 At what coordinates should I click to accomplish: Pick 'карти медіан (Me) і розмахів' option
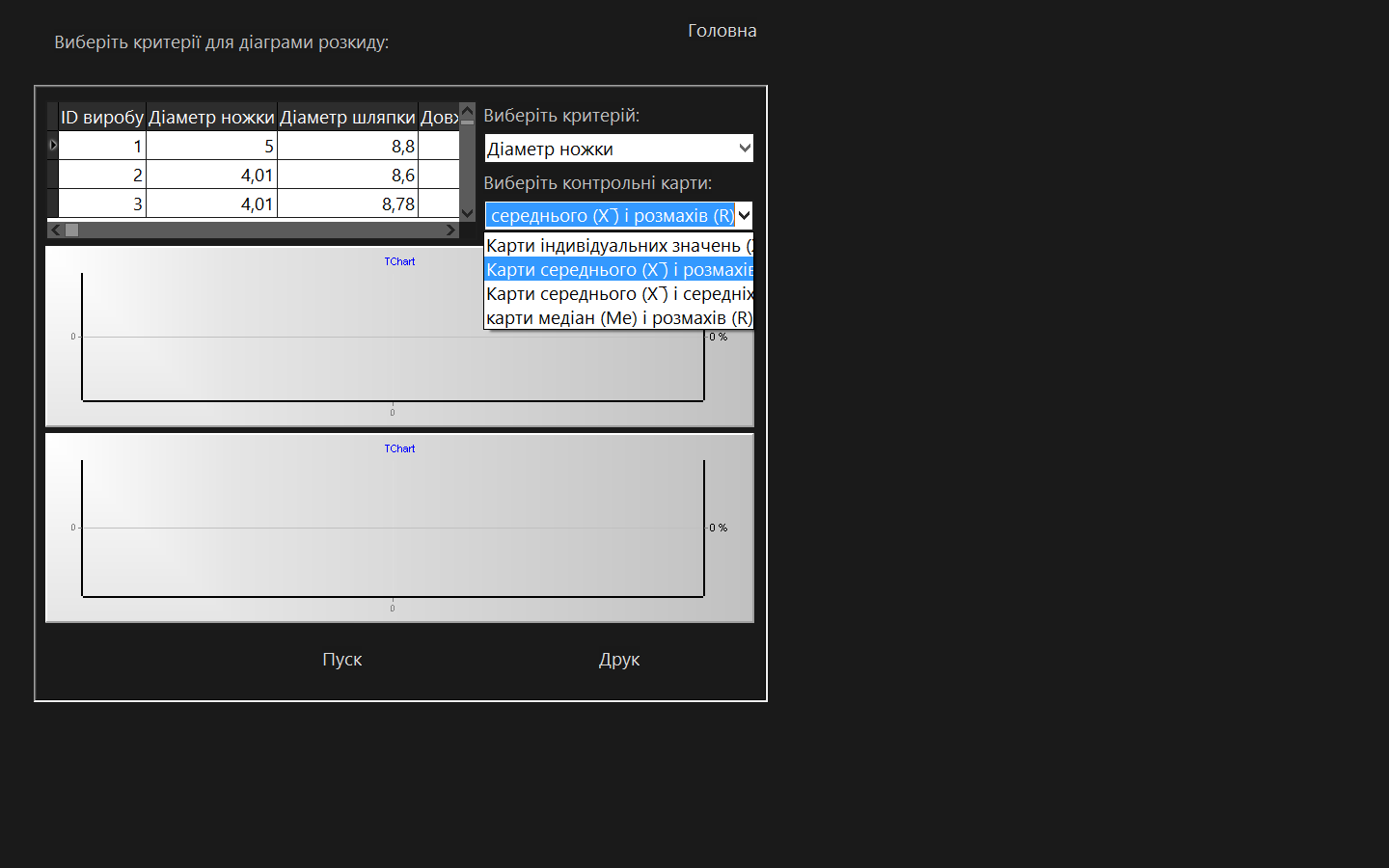[x=617, y=318]
